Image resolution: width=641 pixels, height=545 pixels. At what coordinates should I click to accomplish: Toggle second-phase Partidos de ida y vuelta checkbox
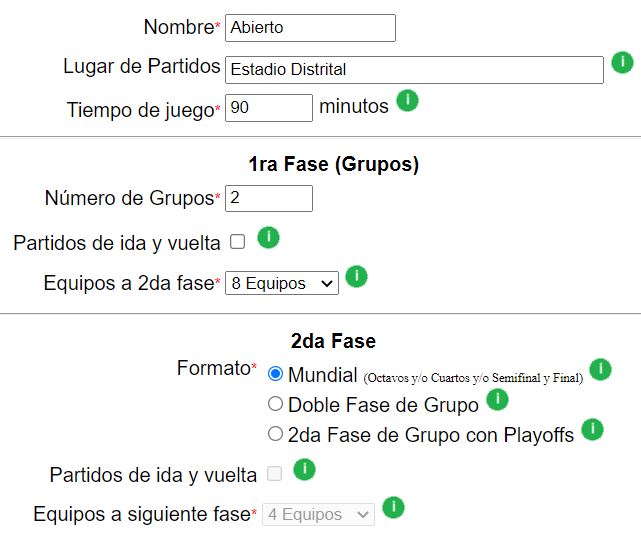(274, 473)
